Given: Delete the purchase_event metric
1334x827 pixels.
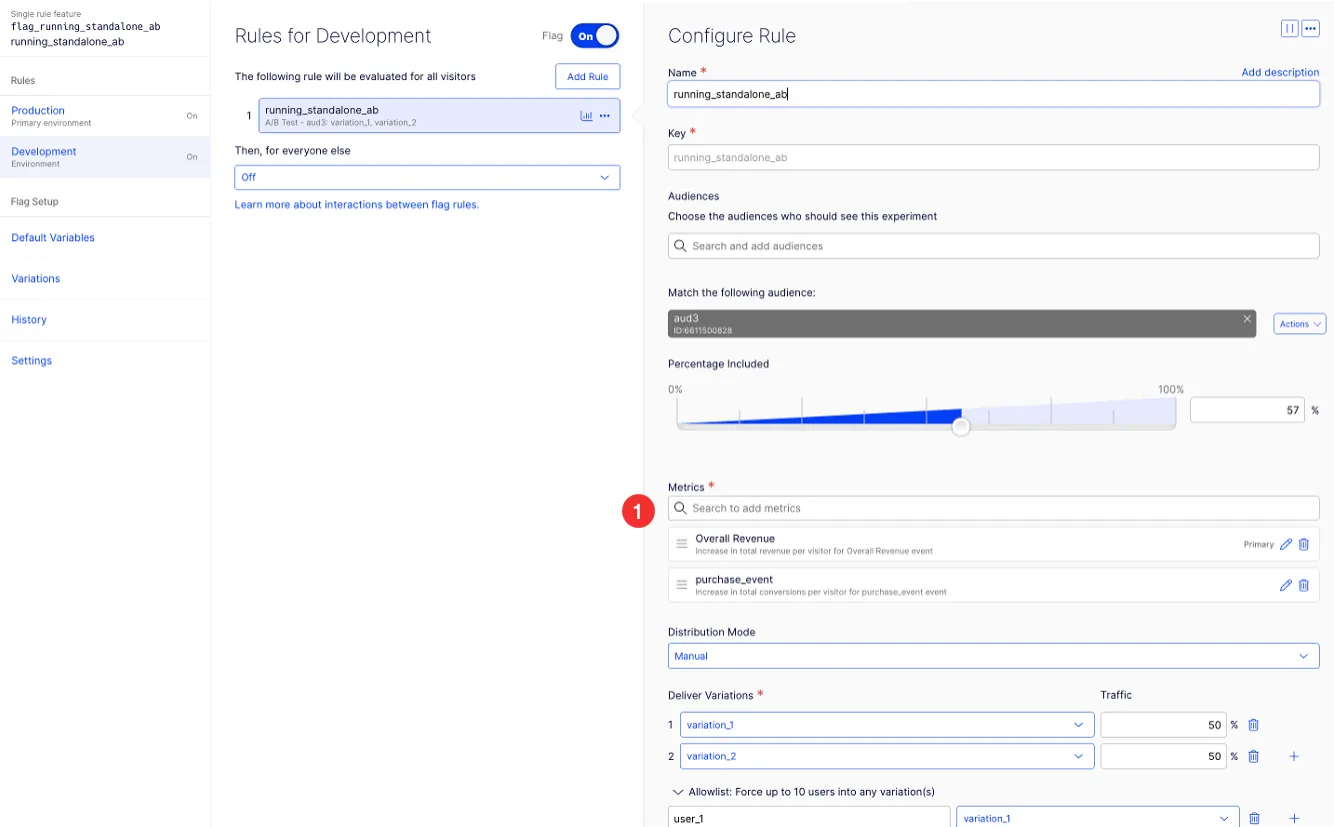Looking at the screenshot, I should pos(1304,586).
